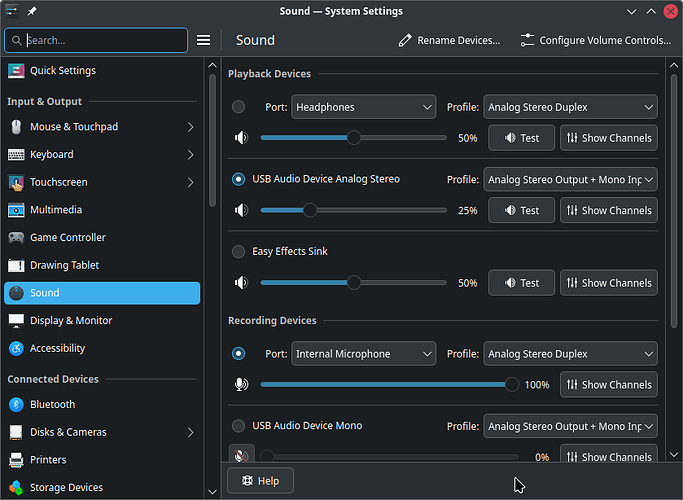Viewport: 683px width, 500px height.
Task: Select Easy Effects Sink as default output
Action: pos(238,251)
